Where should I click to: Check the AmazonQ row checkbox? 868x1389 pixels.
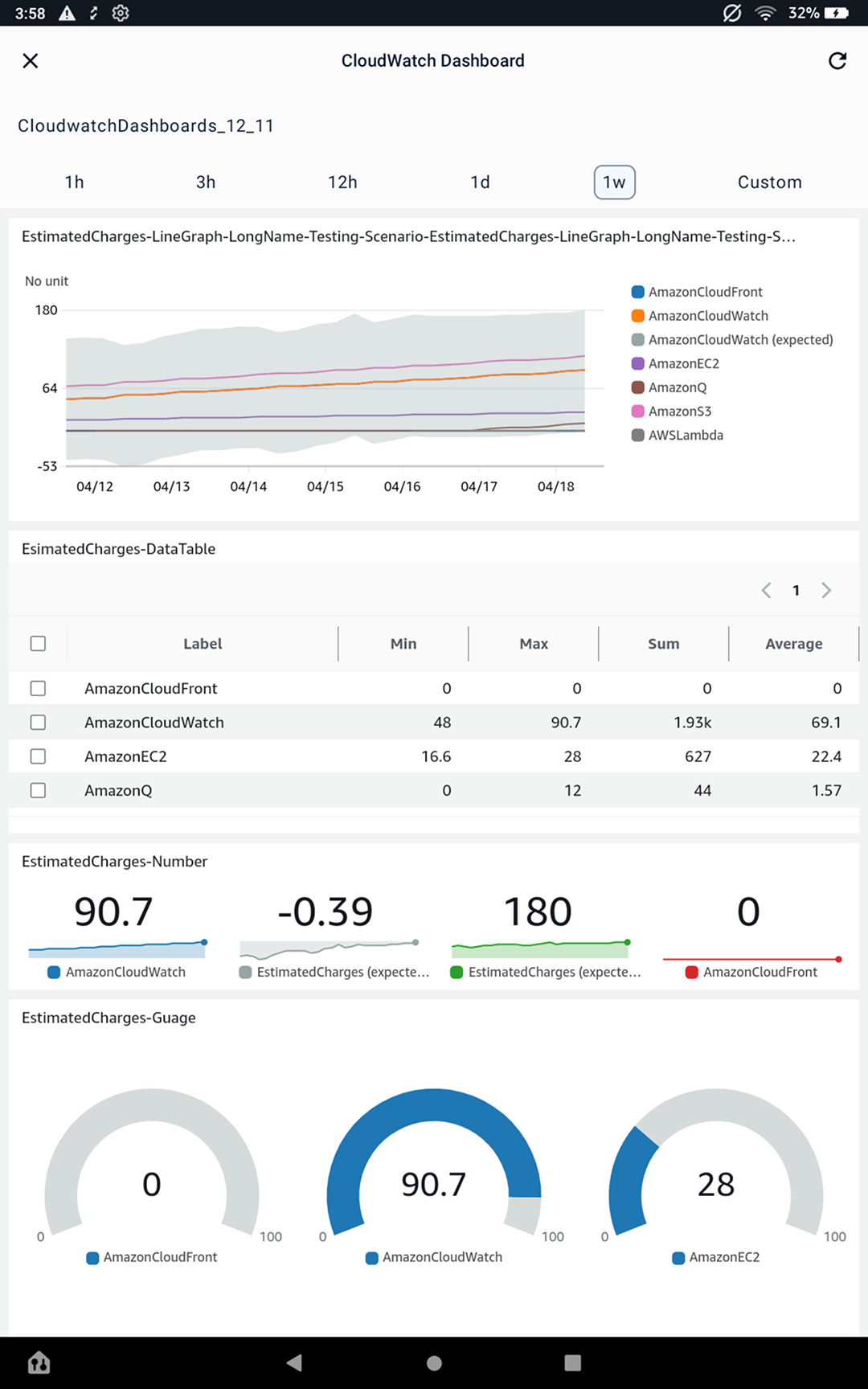click(38, 791)
